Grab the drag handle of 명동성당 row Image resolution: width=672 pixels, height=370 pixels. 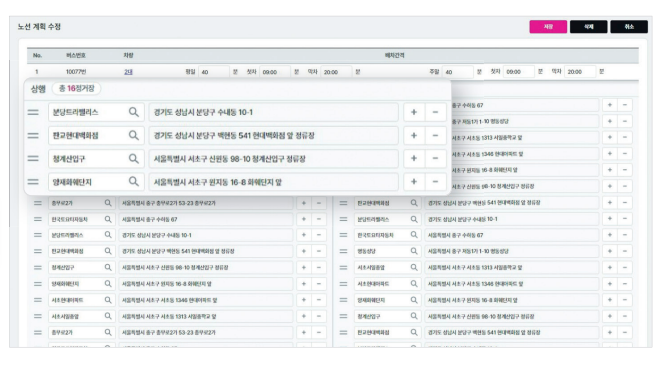tap(343, 251)
